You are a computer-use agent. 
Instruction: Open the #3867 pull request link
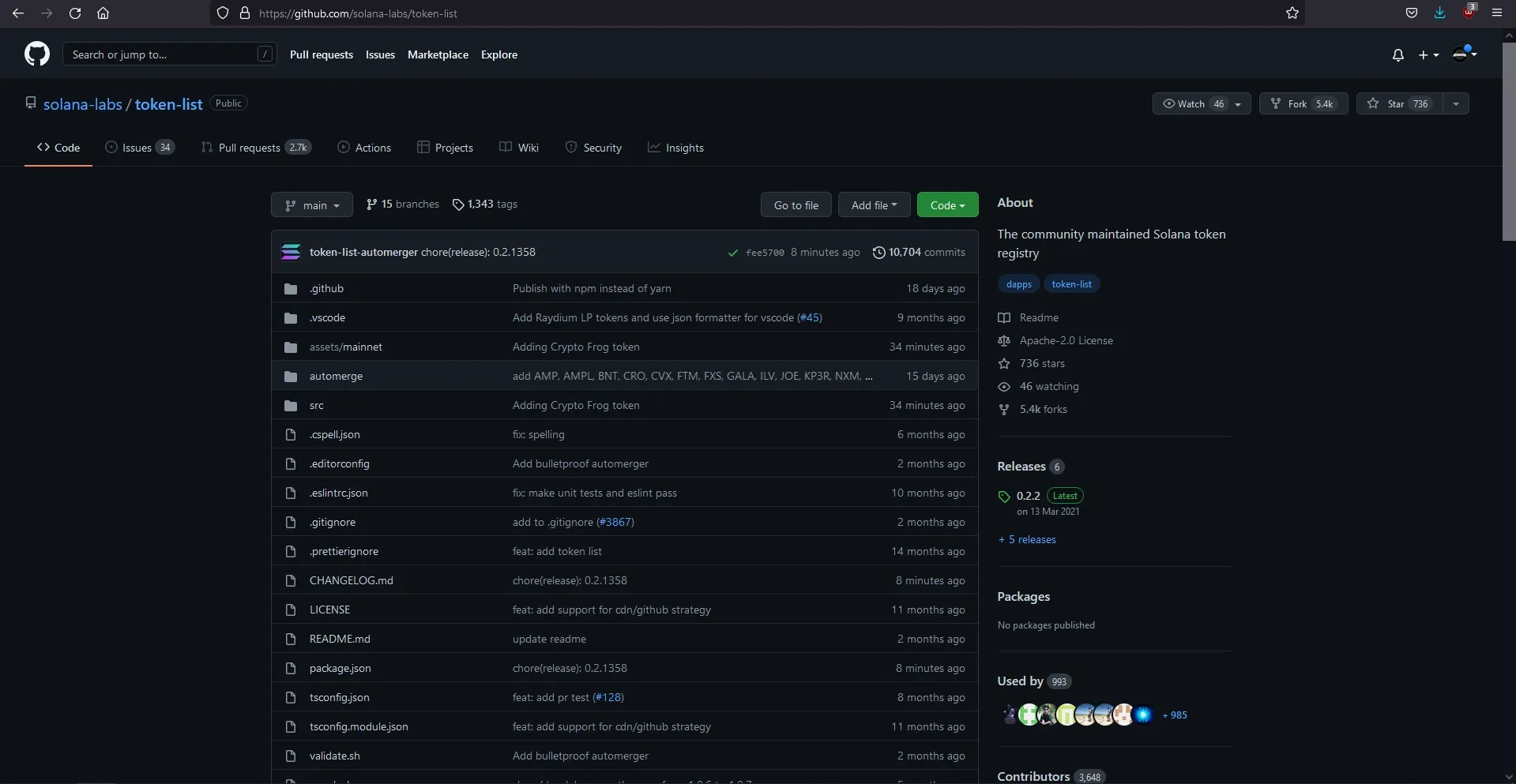tap(615, 523)
